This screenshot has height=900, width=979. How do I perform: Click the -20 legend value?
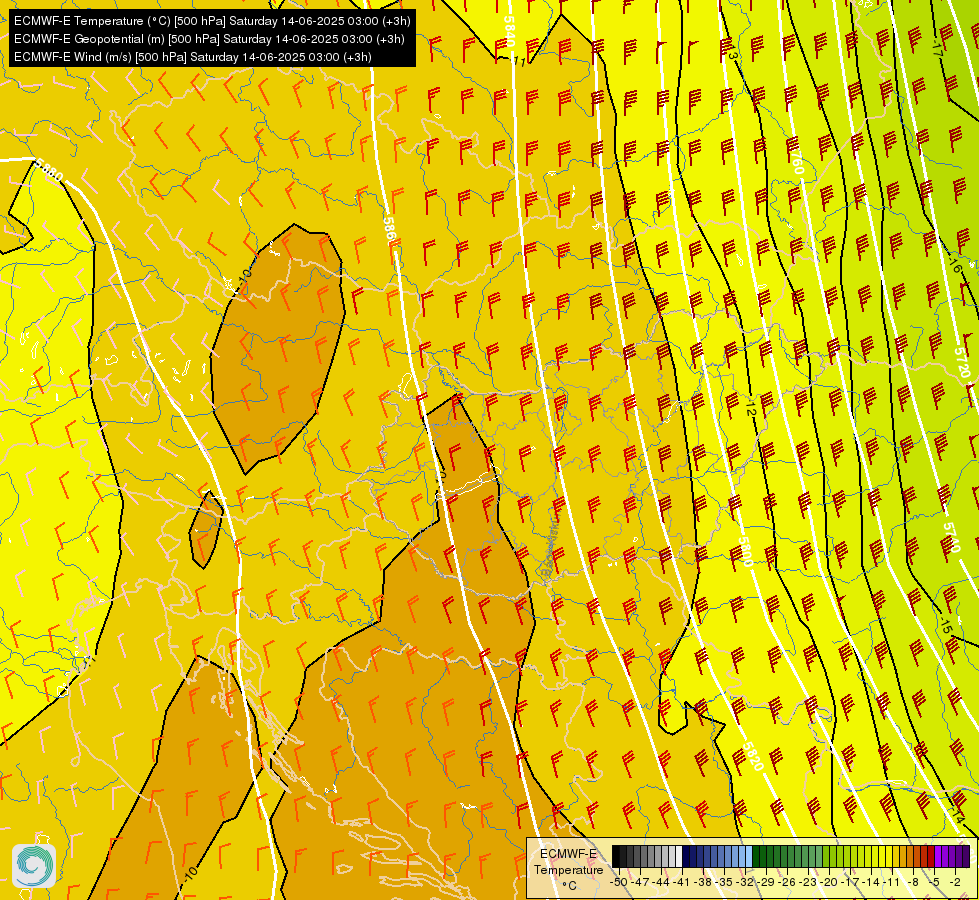pyautogui.click(x=830, y=882)
